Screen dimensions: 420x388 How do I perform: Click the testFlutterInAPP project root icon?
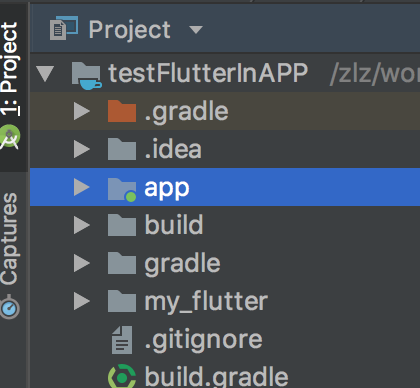click(x=87, y=76)
